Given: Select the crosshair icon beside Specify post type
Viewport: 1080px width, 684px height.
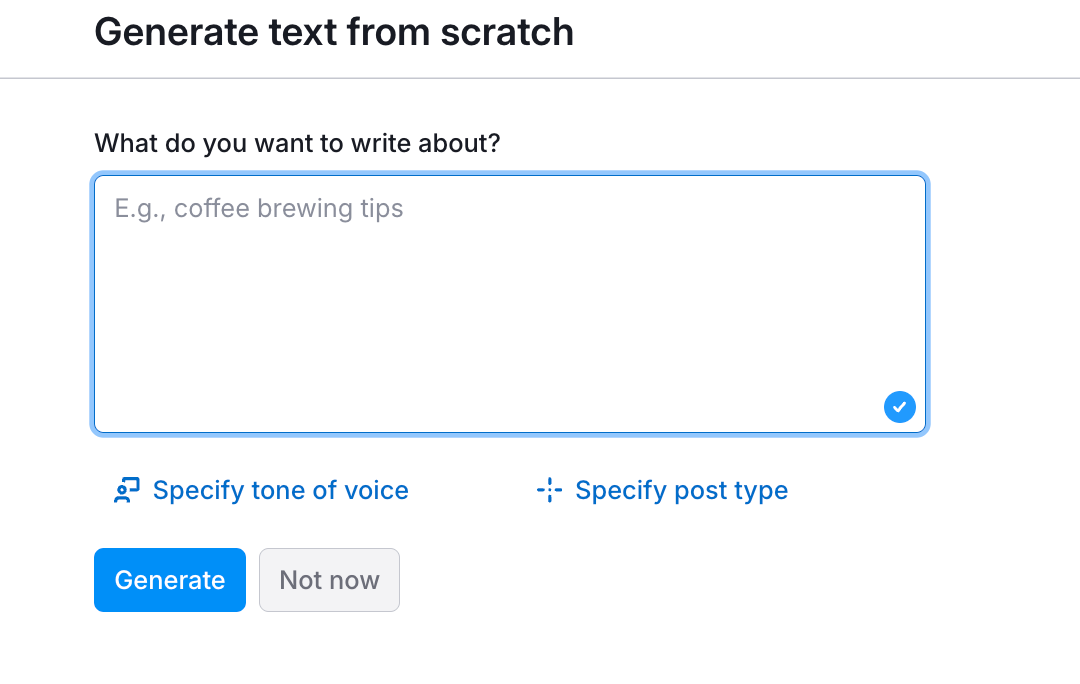Looking at the screenshot, I should [x=548, y=490].
